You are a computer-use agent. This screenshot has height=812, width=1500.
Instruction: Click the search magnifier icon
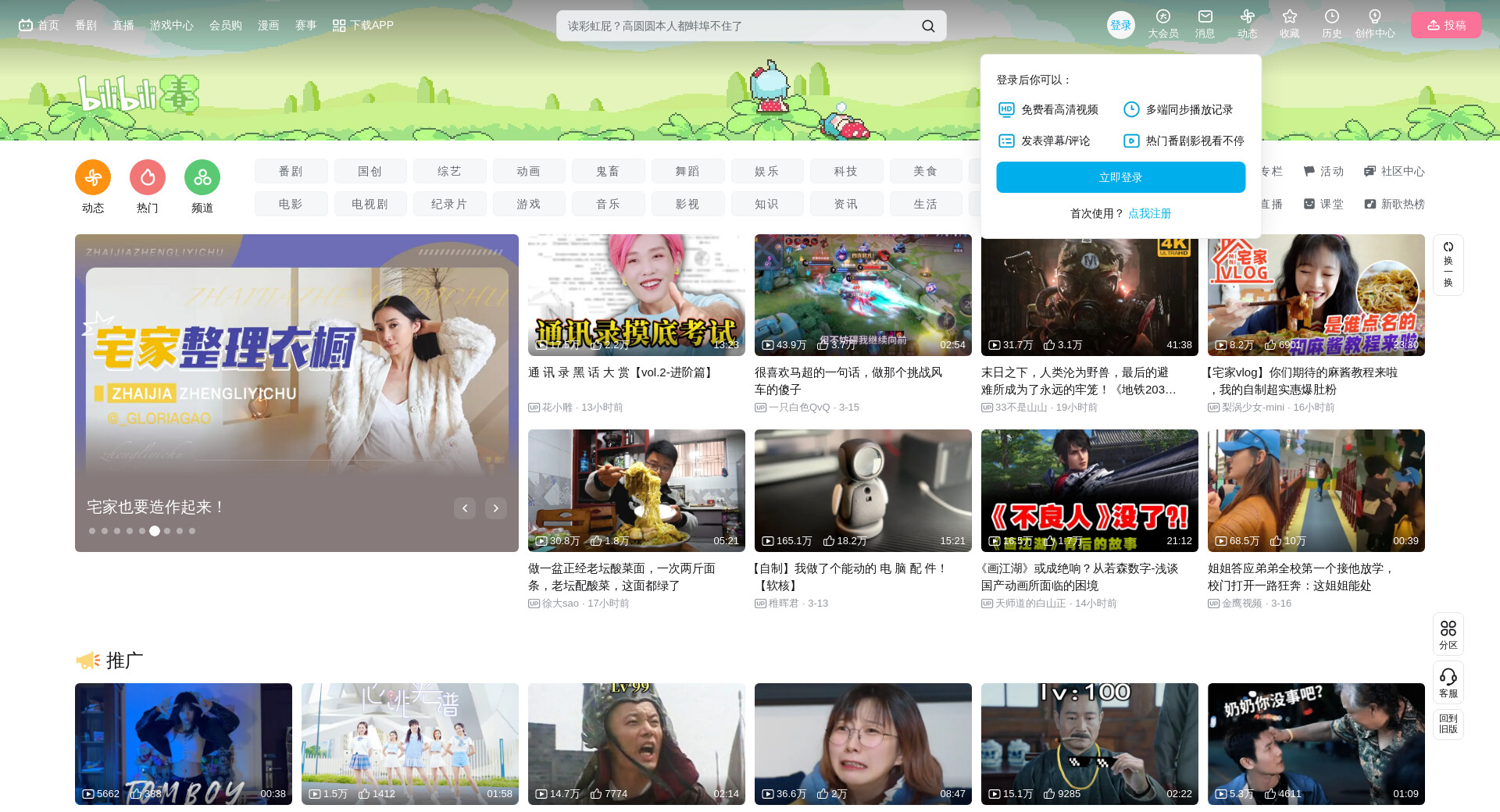click(x=928, y=26)
